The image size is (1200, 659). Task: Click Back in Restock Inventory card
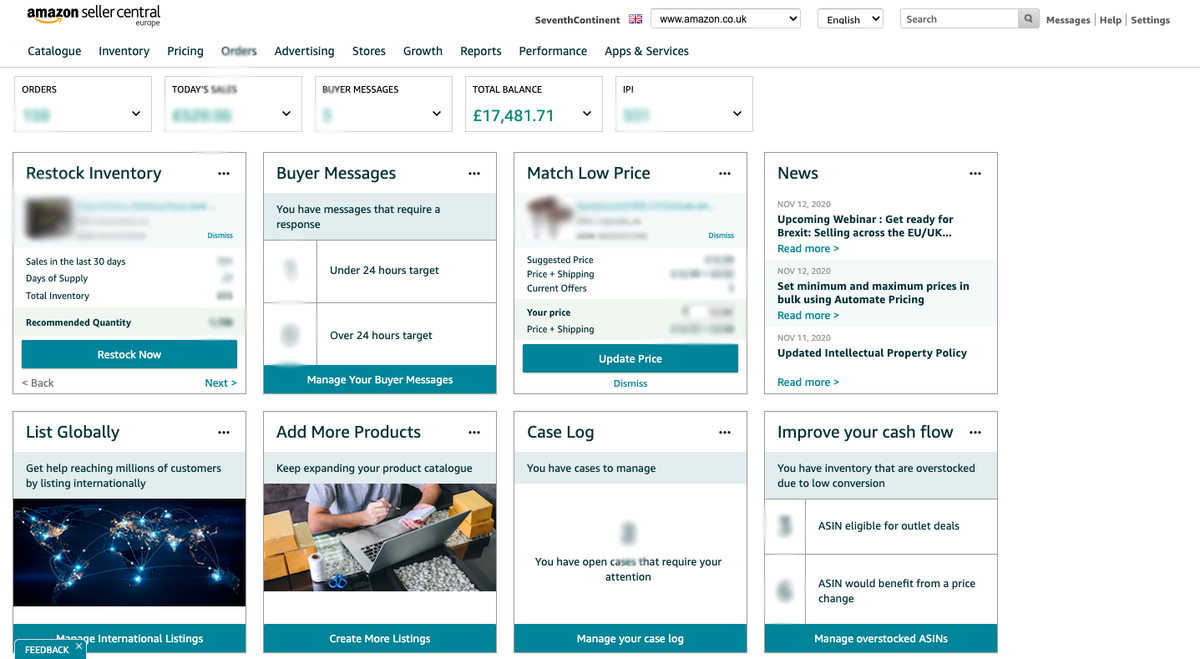tap(38, 383)
